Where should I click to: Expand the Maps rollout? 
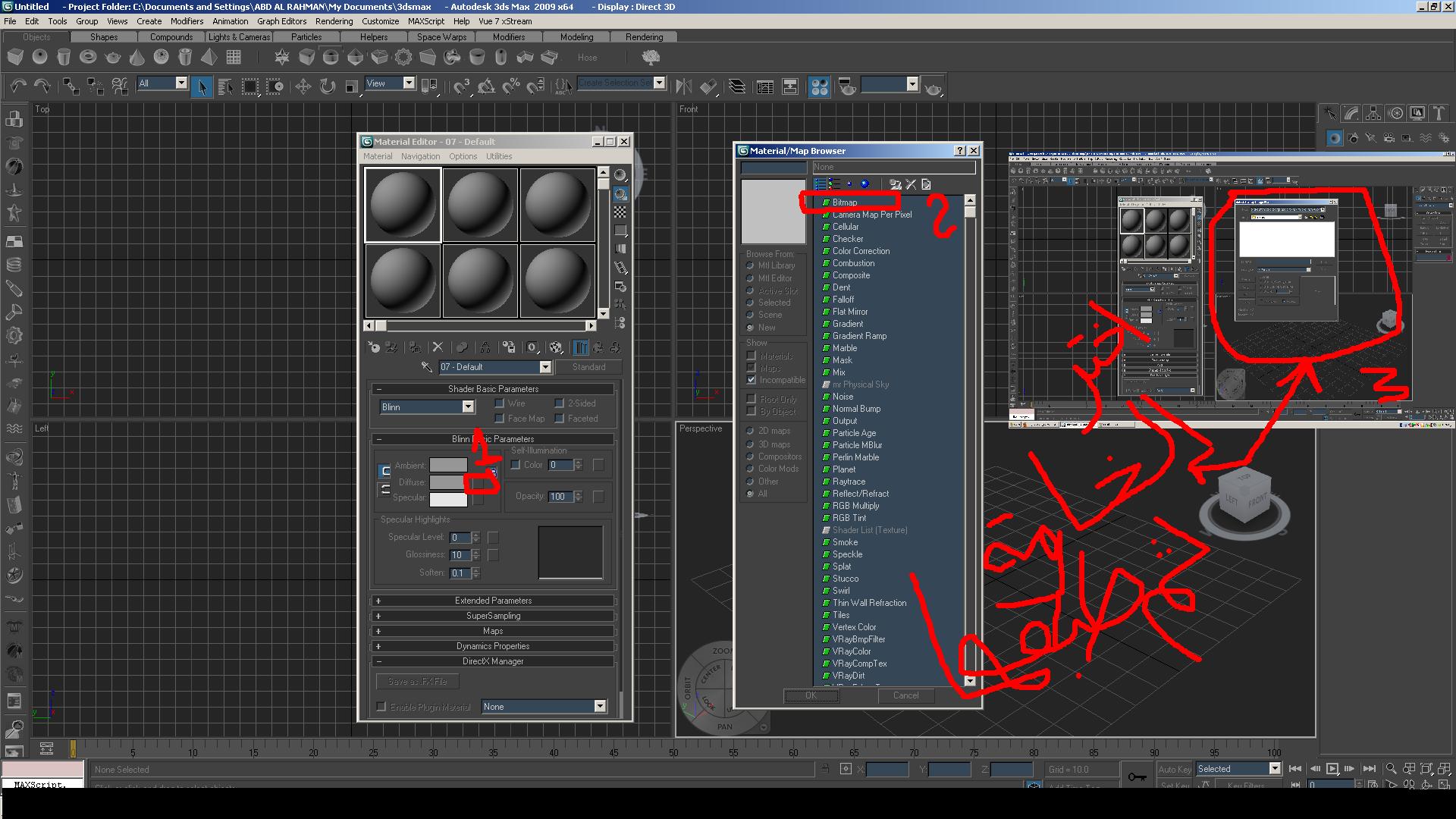[x=493, y=631]
